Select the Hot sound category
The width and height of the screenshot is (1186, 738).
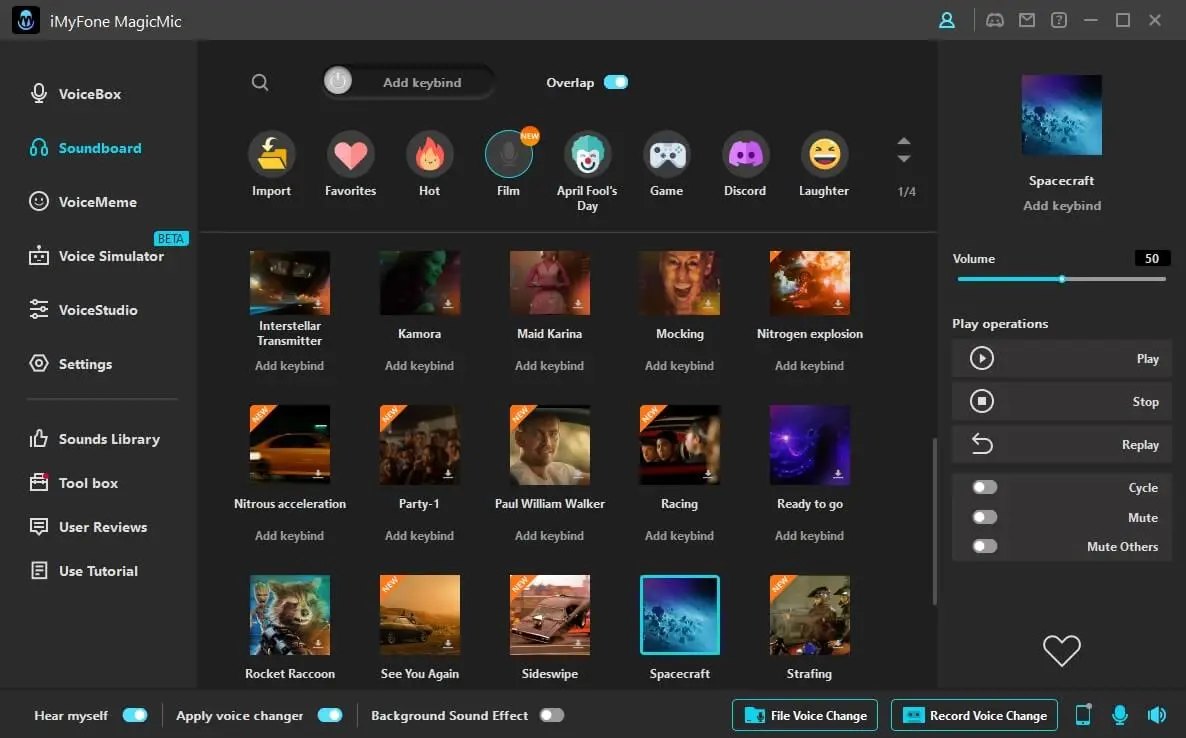(430, 164)
